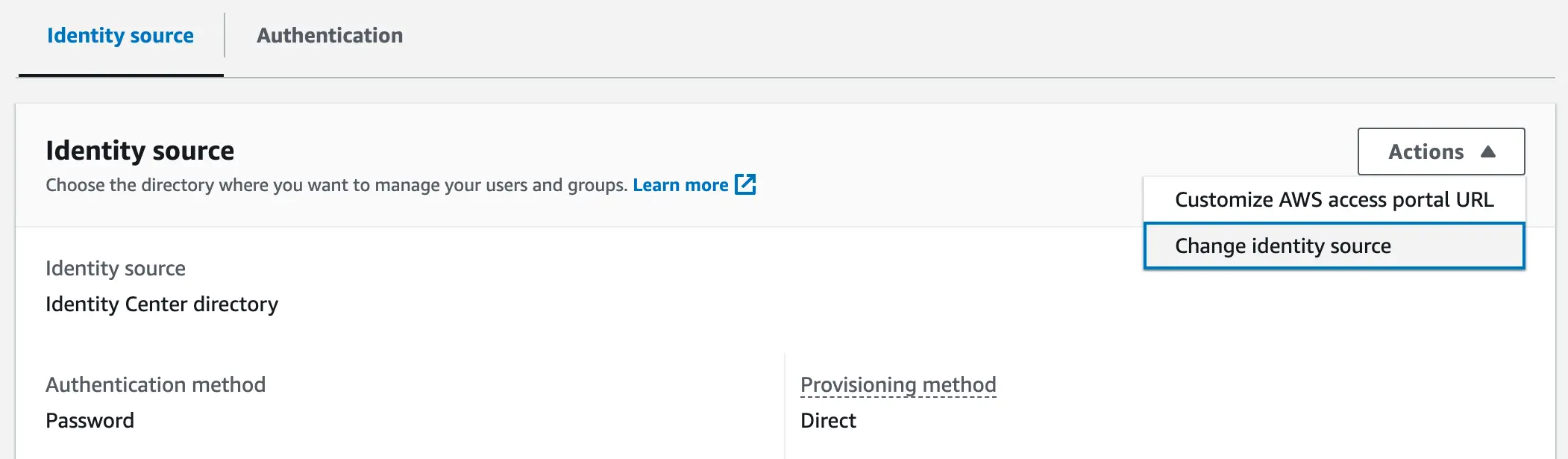The width and height of the screenshot is (1568, 459).
Task: Click the Direct provisioning value
Action: pyautogui.click(x=828, y=420)
